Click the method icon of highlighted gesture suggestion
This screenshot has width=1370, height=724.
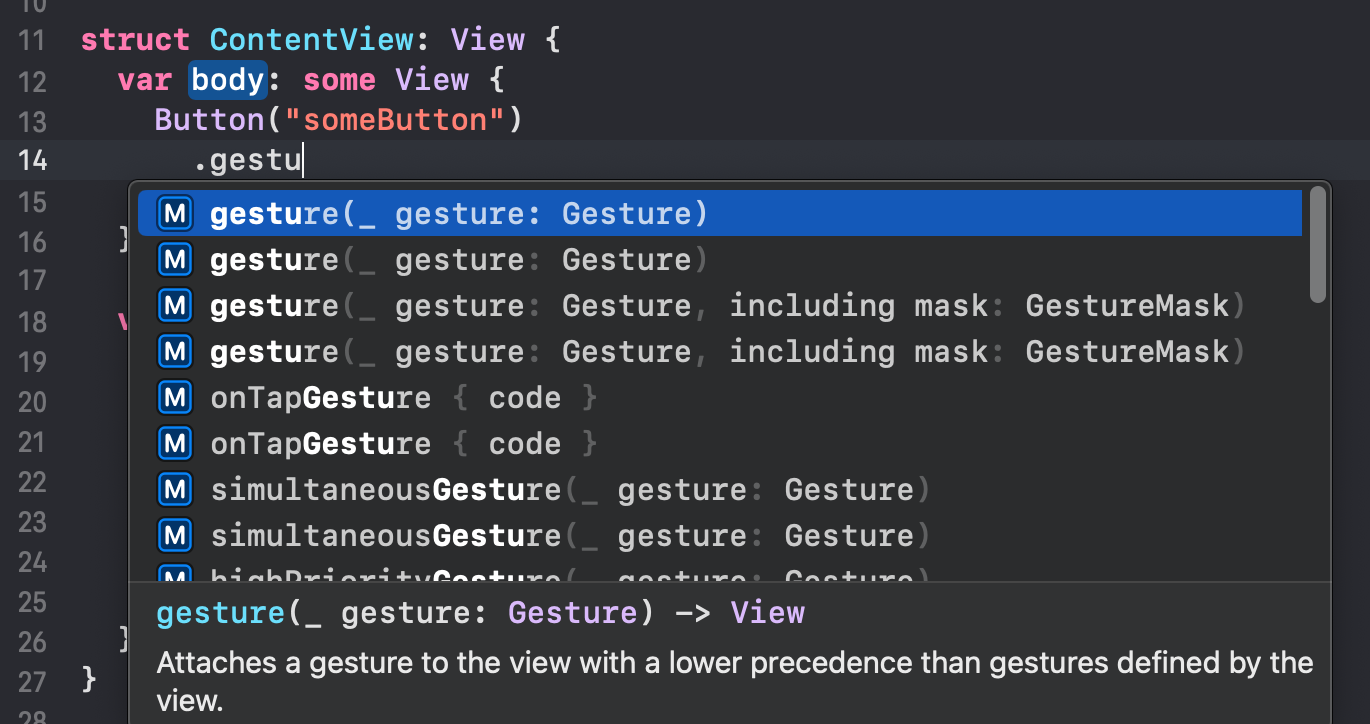pos(176,214)
